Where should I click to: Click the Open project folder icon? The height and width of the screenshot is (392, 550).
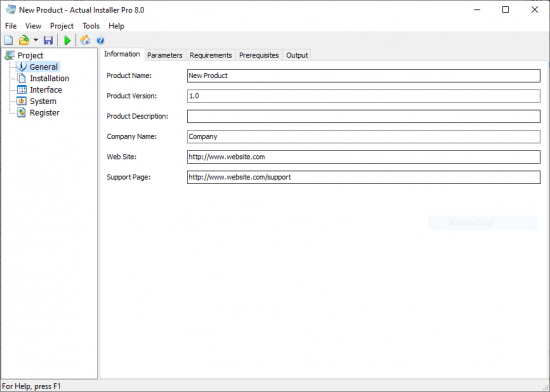pyautogui.click(x=24, y=40)
